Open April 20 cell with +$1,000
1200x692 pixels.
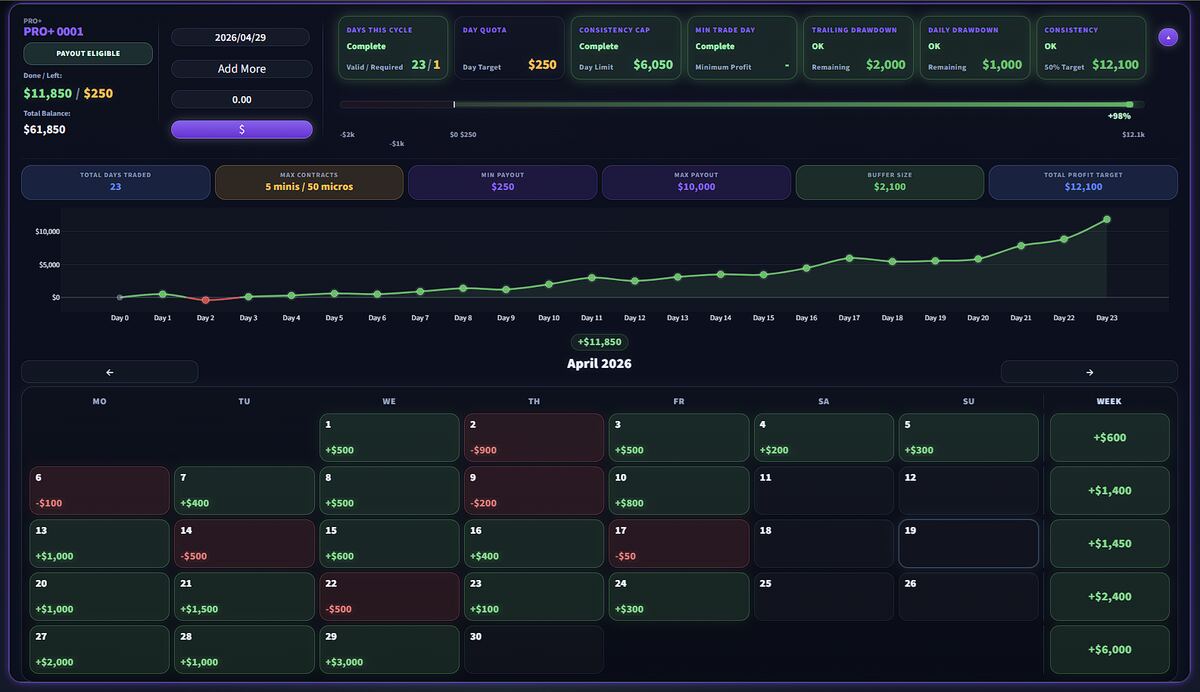(x=99, y=597)
